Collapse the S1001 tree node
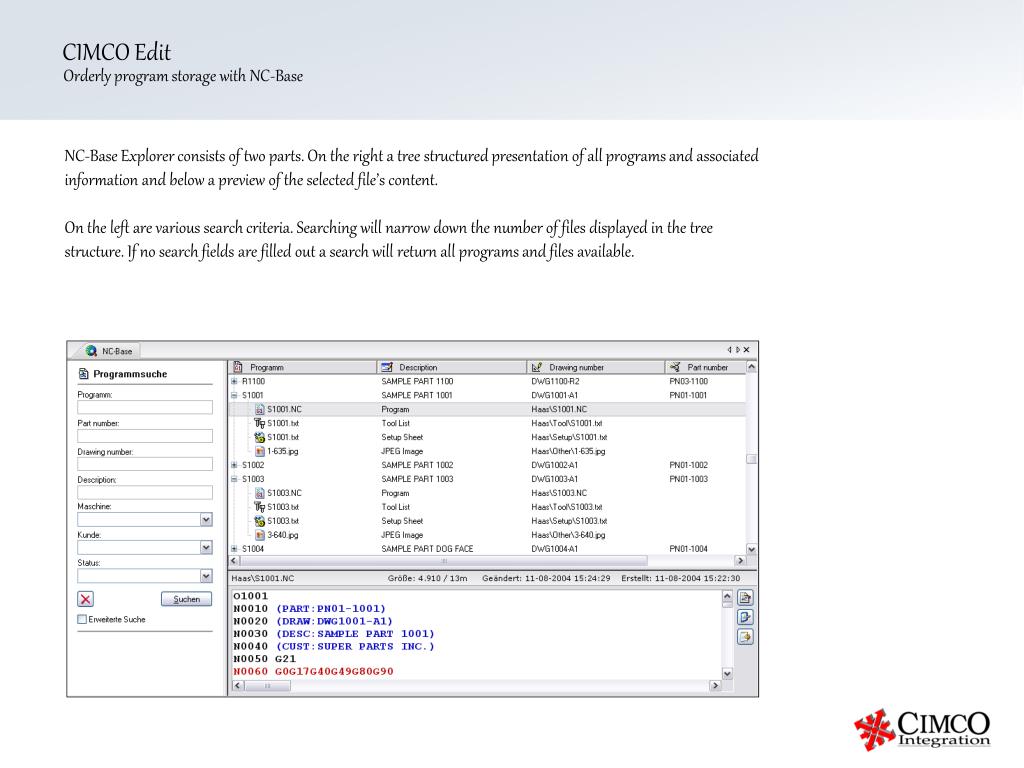This screenshot has height=768, width=1024. point(234,395)
